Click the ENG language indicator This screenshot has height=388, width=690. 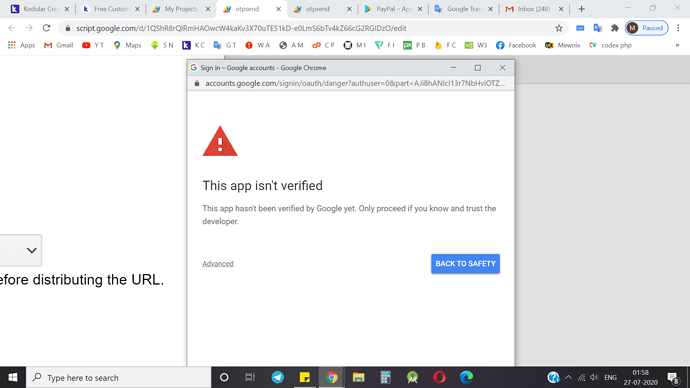pos(610,377)
